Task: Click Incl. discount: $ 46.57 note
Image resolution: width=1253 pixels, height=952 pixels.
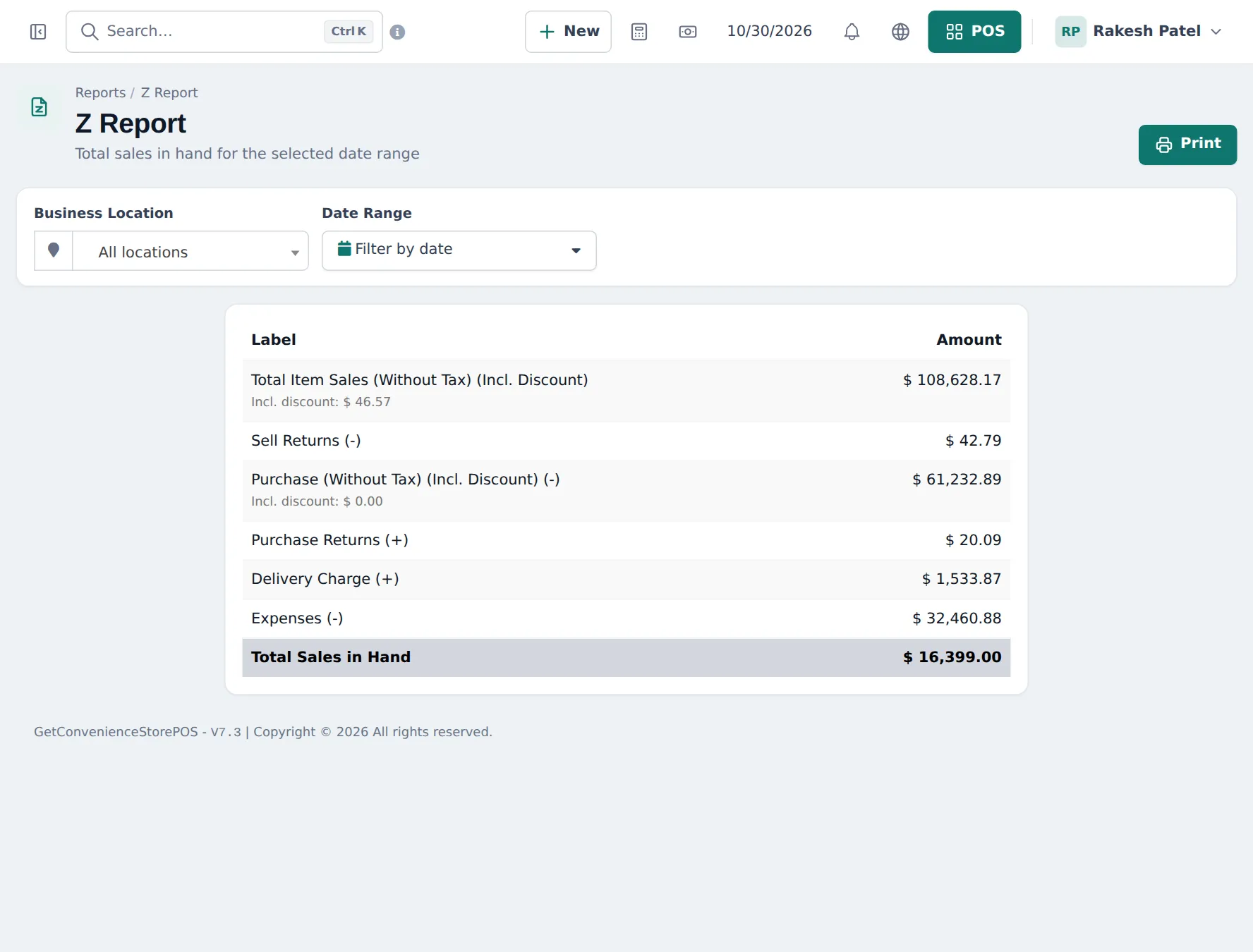Action: 320,401
